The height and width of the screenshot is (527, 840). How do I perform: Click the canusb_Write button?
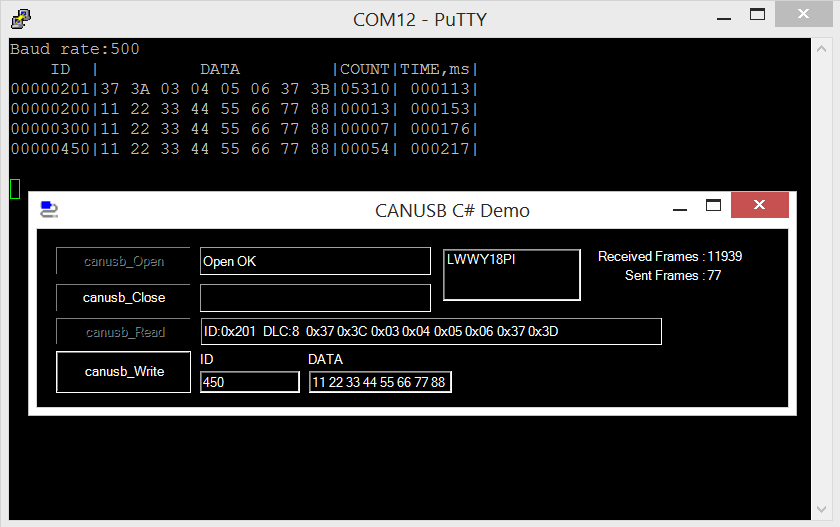coord(123,372)
